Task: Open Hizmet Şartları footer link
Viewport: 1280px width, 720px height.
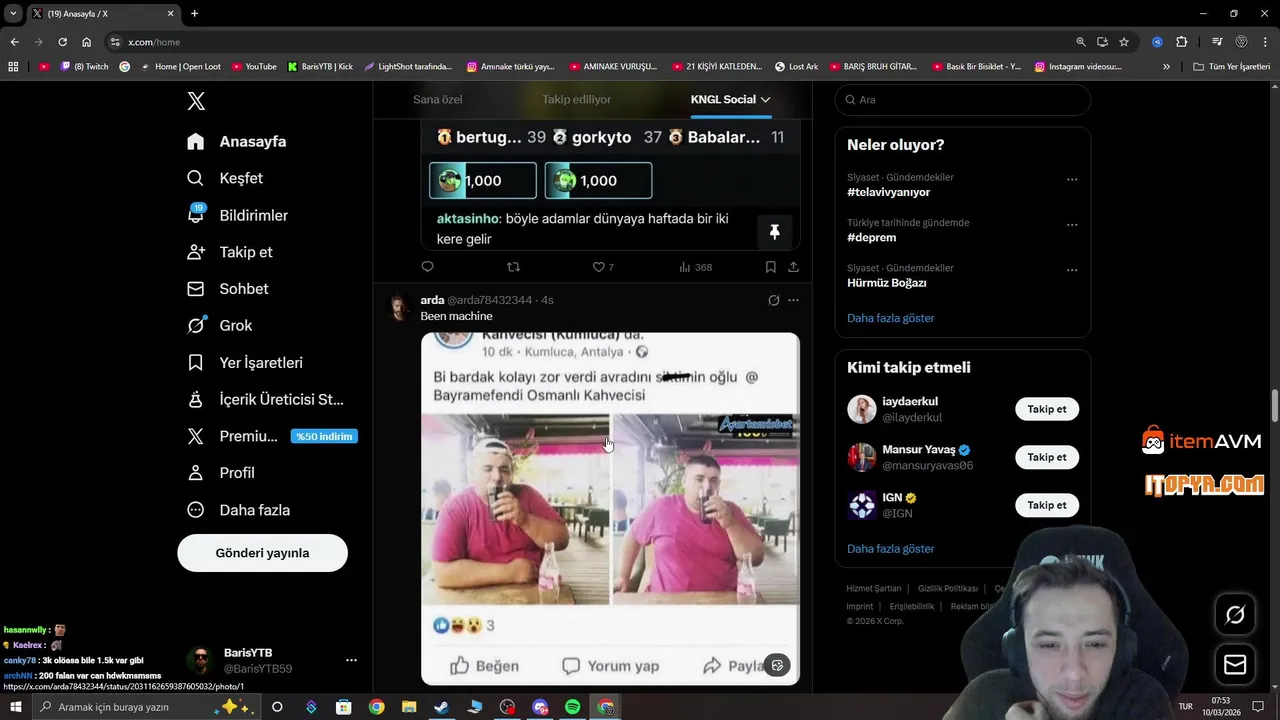Action: click(874, 589)
